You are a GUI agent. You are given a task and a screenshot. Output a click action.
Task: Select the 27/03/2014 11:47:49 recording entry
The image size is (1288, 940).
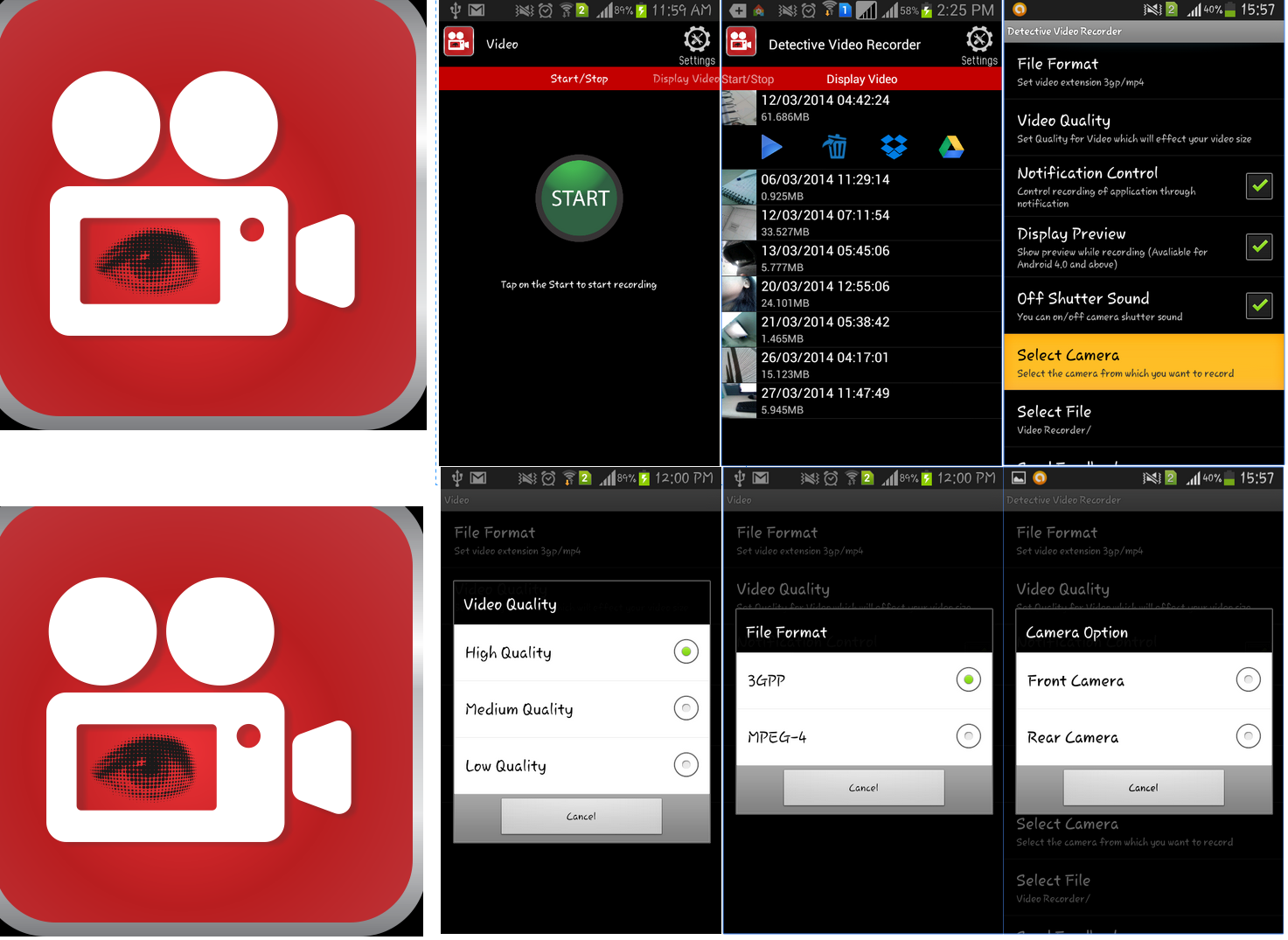point(861,401)
